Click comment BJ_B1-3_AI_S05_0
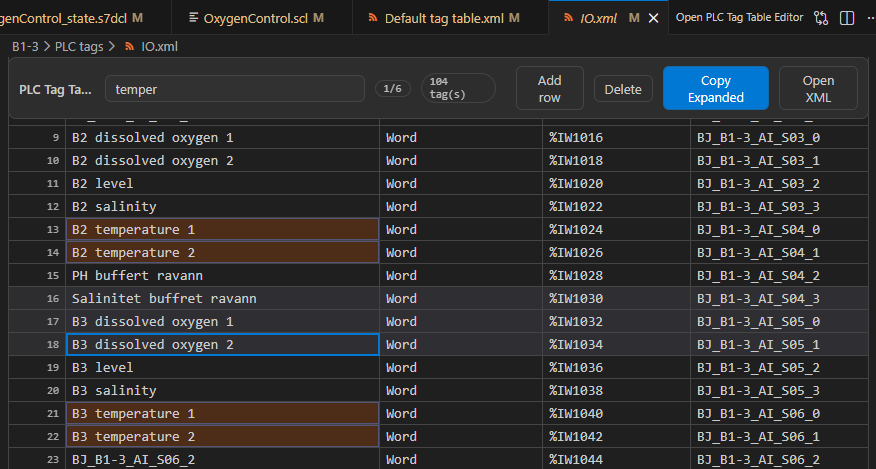Image resolution: width=876 pixels, height=469 pixels. 758,321
